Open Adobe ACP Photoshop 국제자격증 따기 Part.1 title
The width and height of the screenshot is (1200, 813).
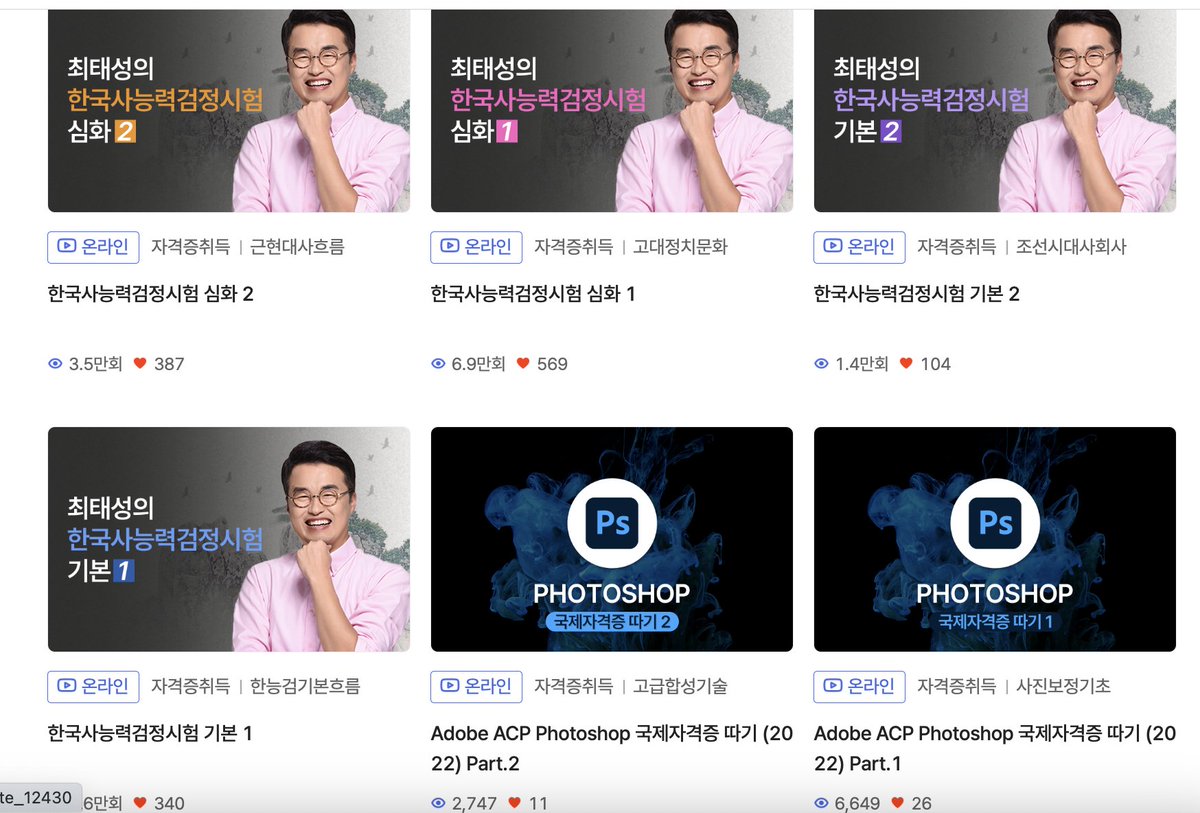pos(995,748)
